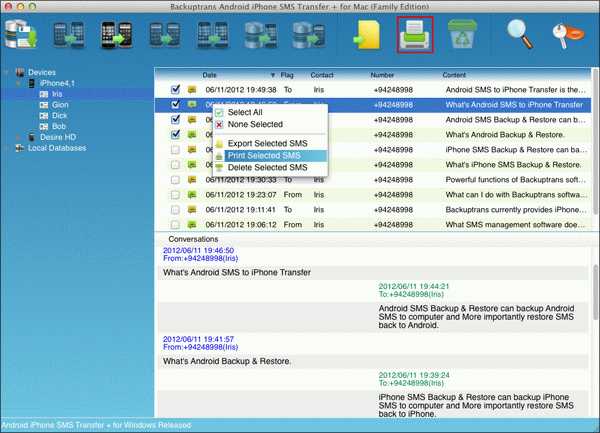Screen dimensions: 600x433
Task: Uncheck the highlighted What's Android SMS row checkbox
Action: tap(175, 104)
